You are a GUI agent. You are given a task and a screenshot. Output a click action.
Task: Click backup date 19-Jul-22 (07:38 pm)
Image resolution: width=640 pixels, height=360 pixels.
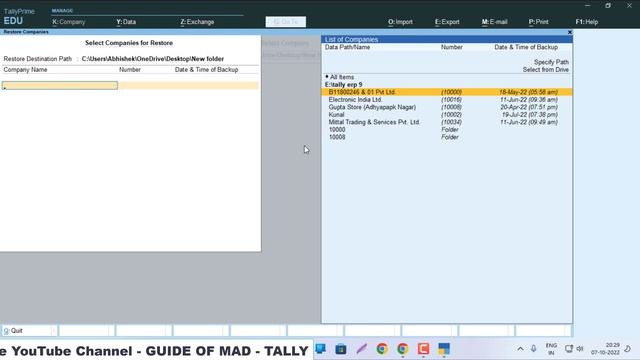(x=529, y=115)
